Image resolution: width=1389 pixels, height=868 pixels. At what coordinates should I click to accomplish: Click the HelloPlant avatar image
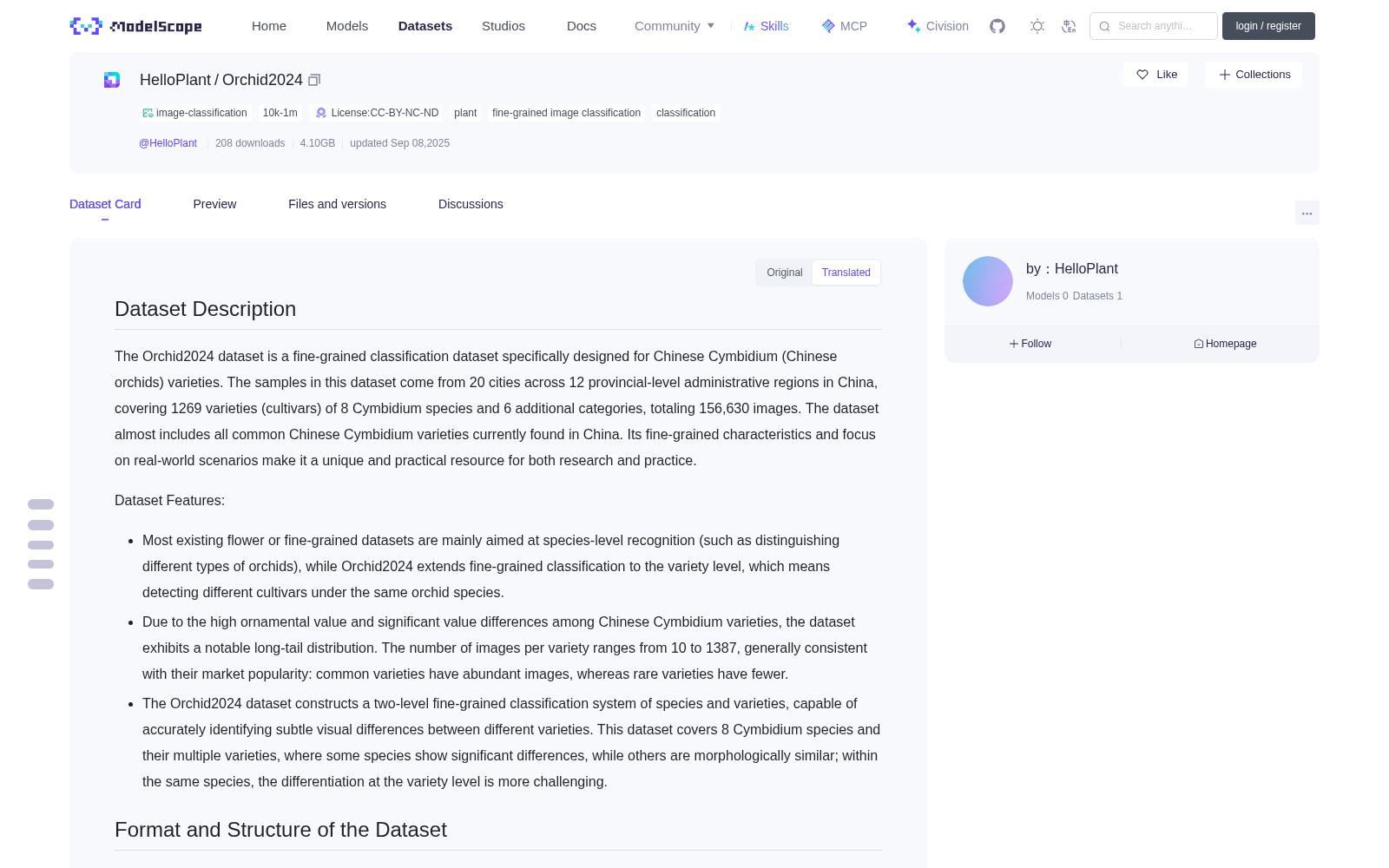988,281
